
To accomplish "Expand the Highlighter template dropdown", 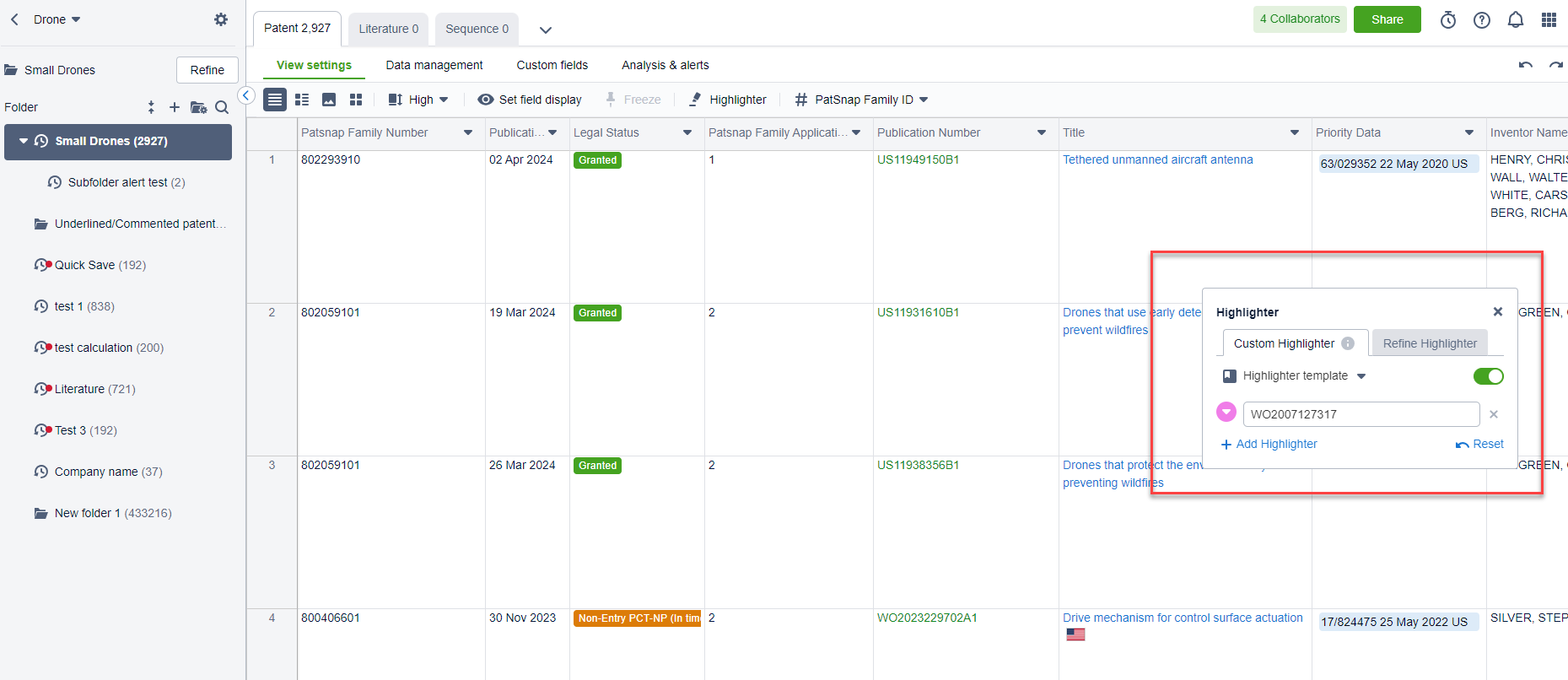I will tap(1361, 376).
